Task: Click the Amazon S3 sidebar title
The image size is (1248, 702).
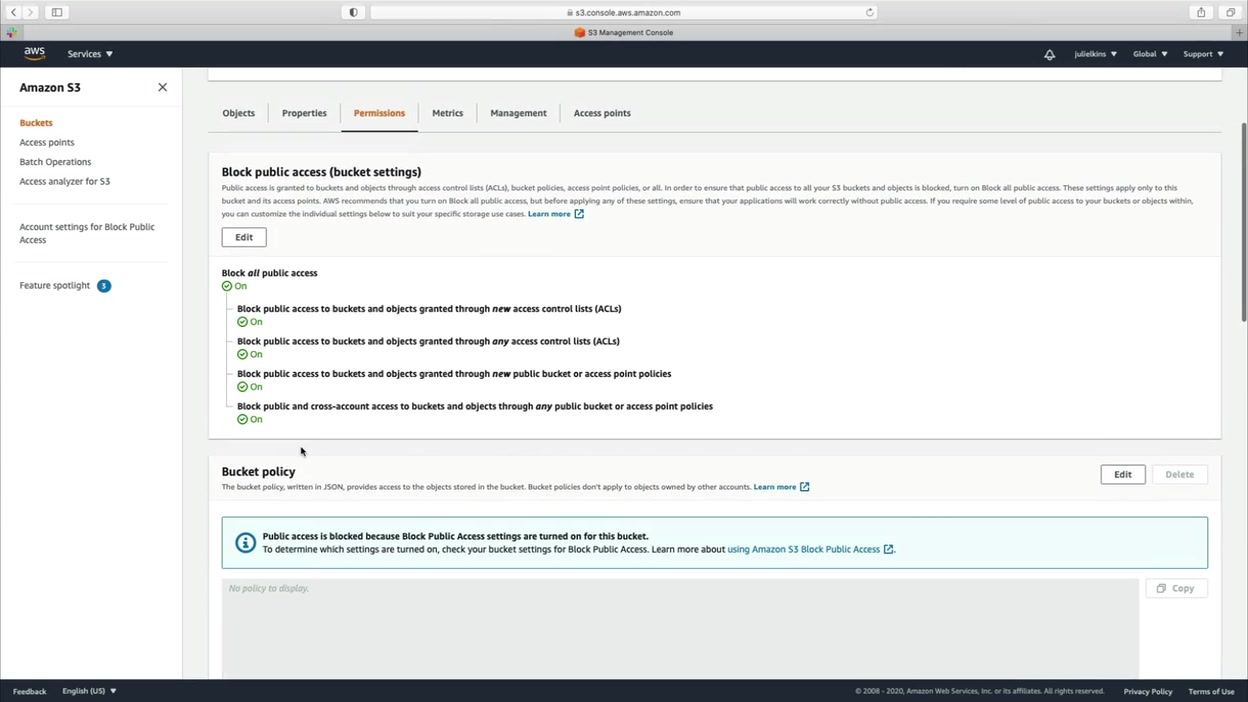Action: click(x=50, y=87)
